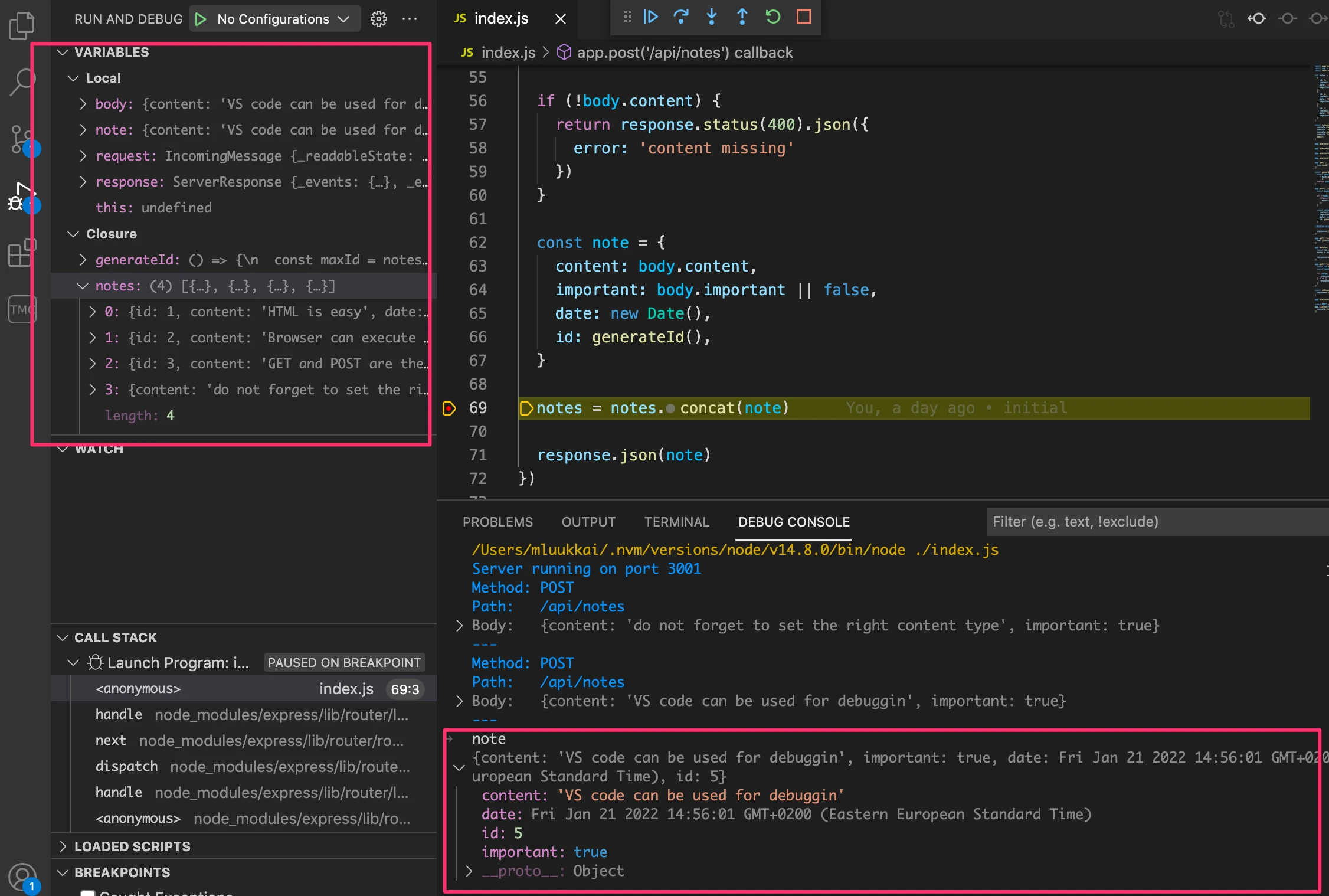Select the DEBUG CONSOLE tab

point(794,522)
